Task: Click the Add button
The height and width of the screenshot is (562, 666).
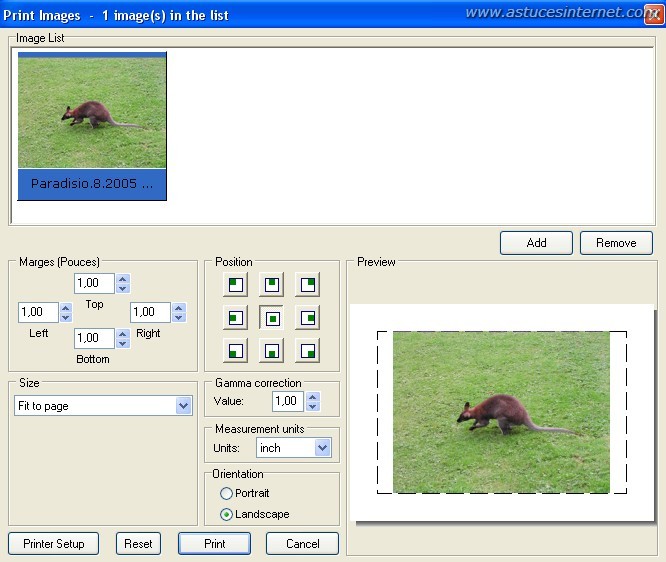Action: [536, 243]
